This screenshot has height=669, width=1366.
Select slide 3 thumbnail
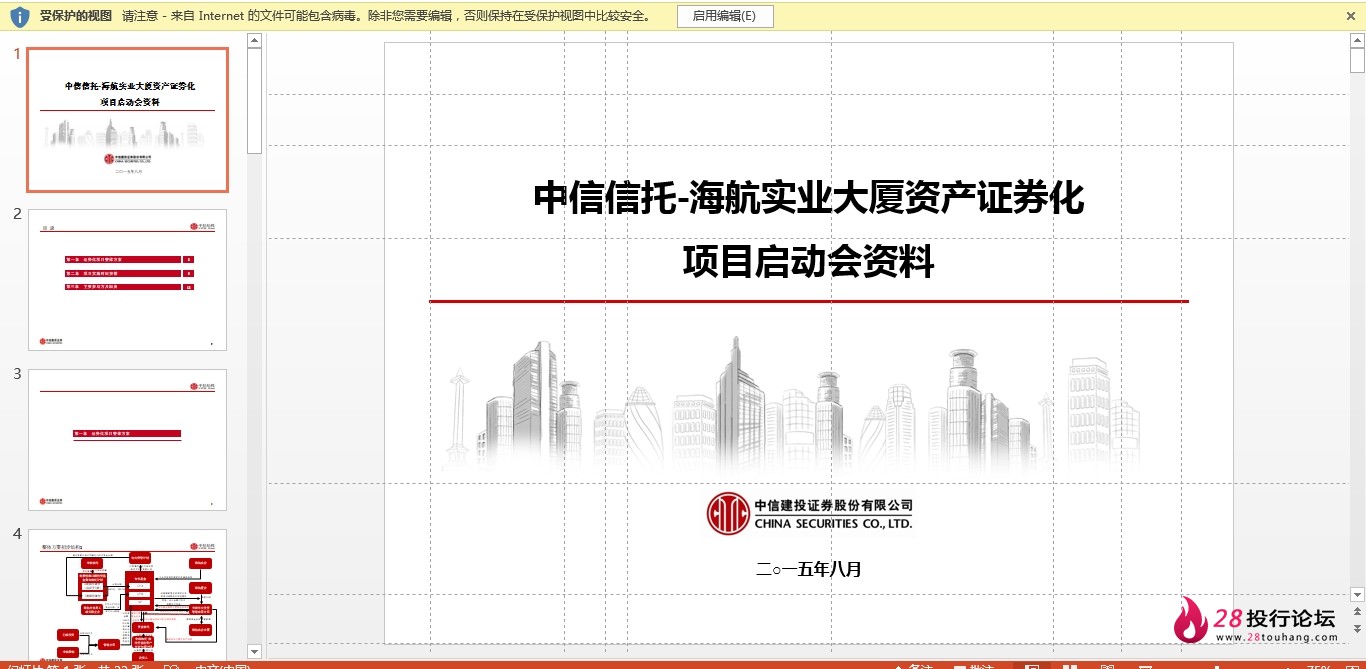click(127, 440)
